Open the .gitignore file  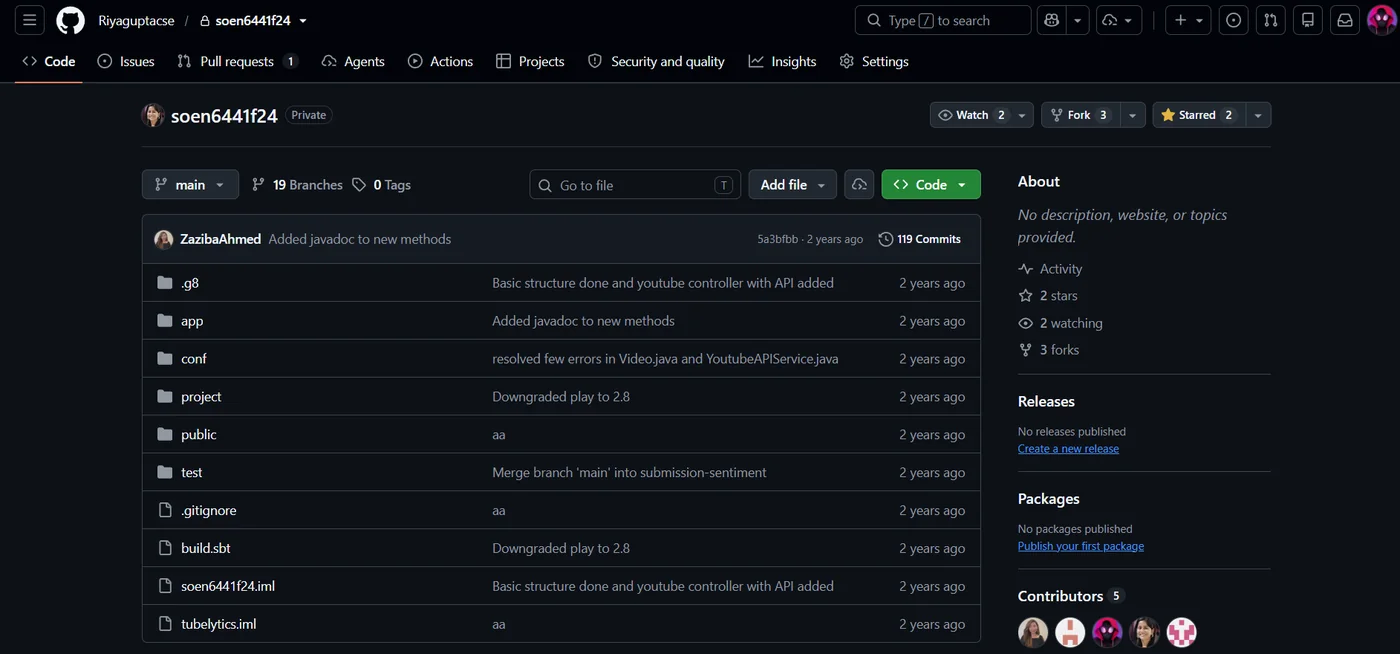pos(209,511)
